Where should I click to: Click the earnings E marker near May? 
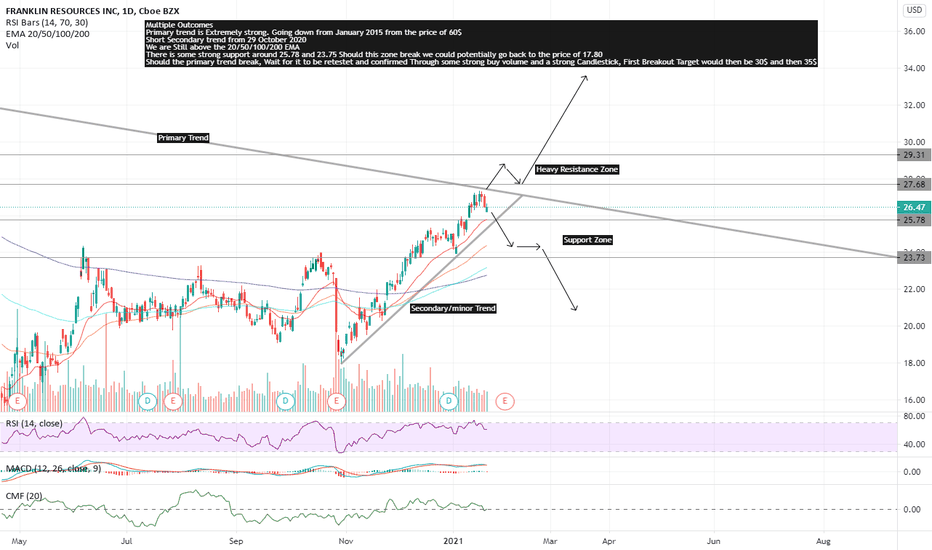pyautogui.click(x=18, y=401)
